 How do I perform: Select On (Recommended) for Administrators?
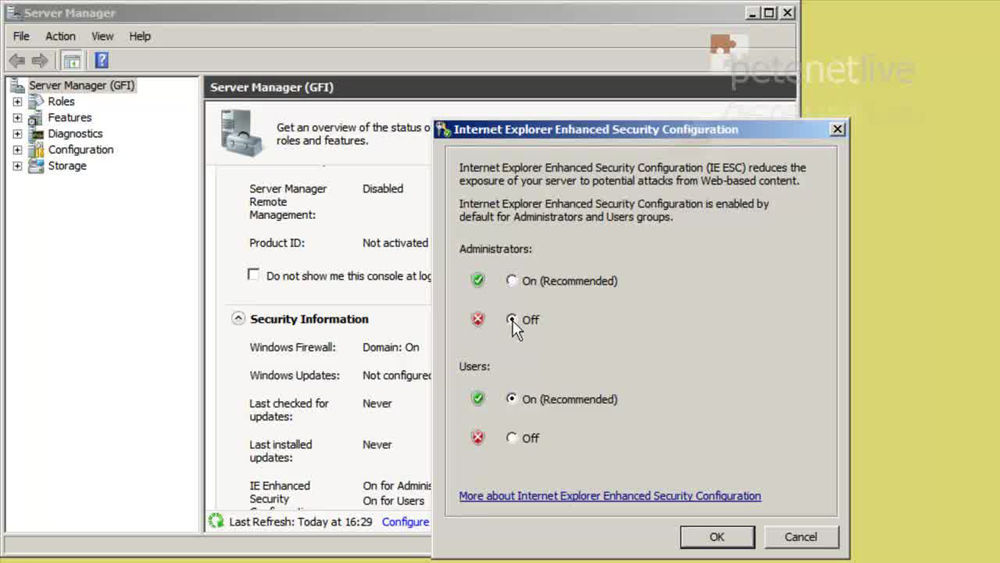(x=511, y=280)
